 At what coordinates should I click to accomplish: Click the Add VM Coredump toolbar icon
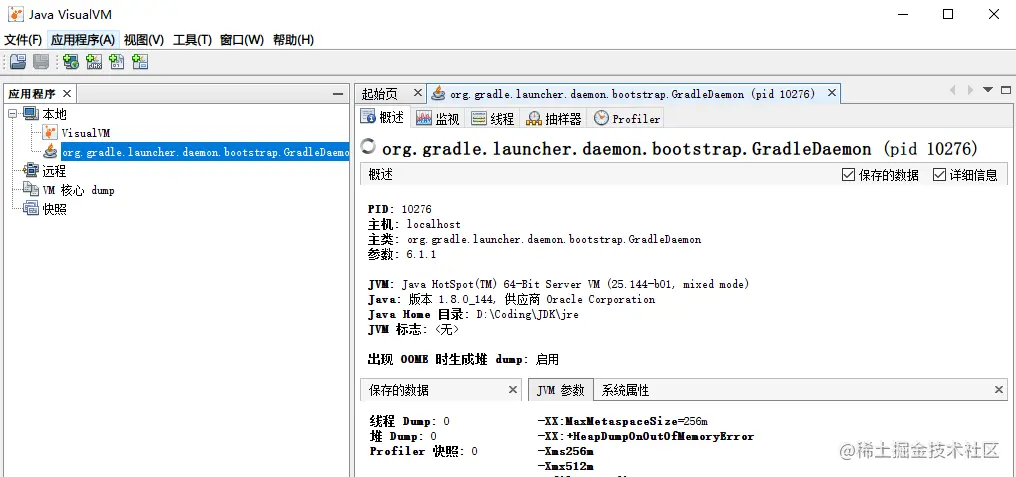[117, 62]
